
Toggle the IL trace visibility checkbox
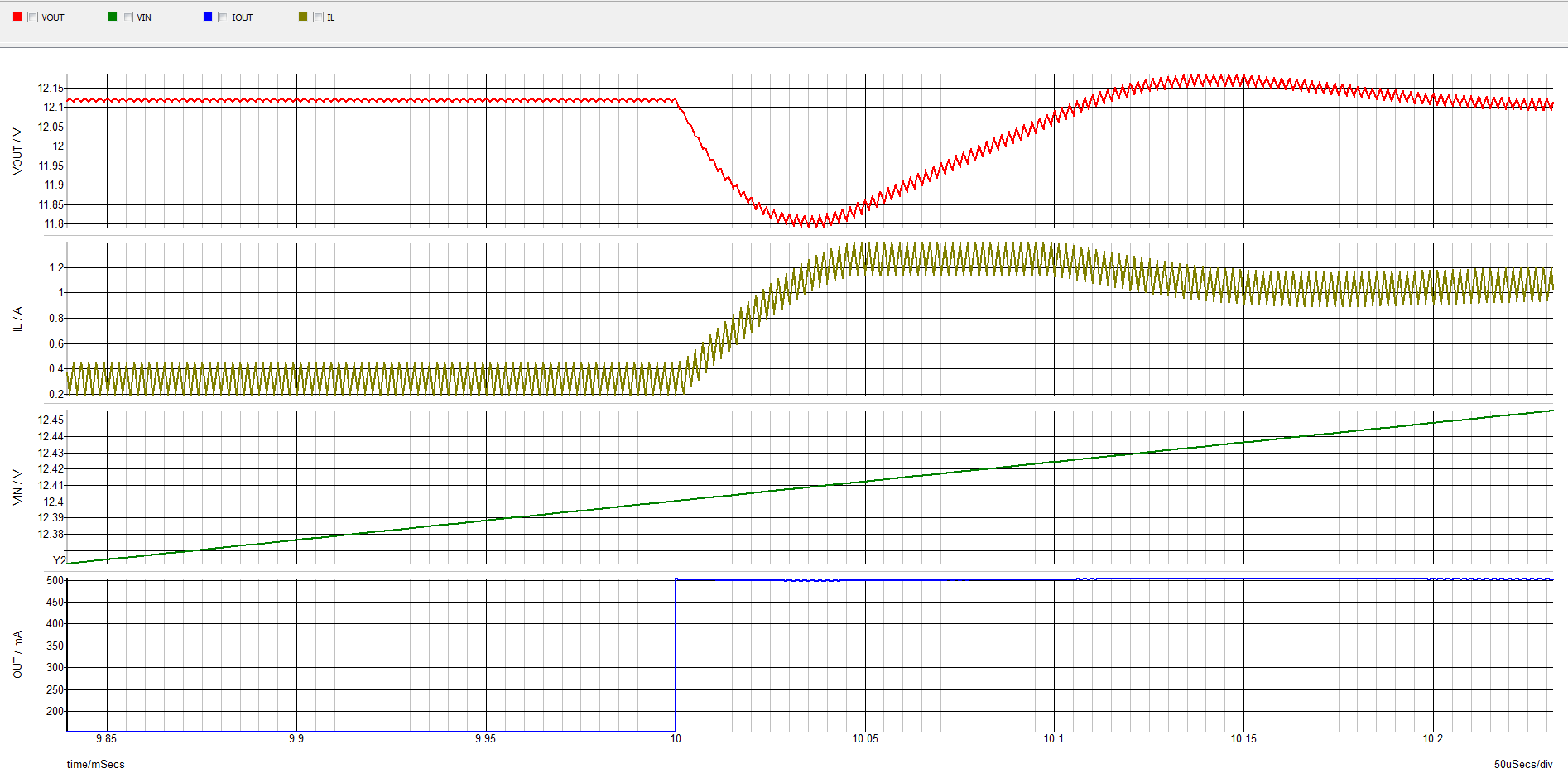tap(317, 16)
